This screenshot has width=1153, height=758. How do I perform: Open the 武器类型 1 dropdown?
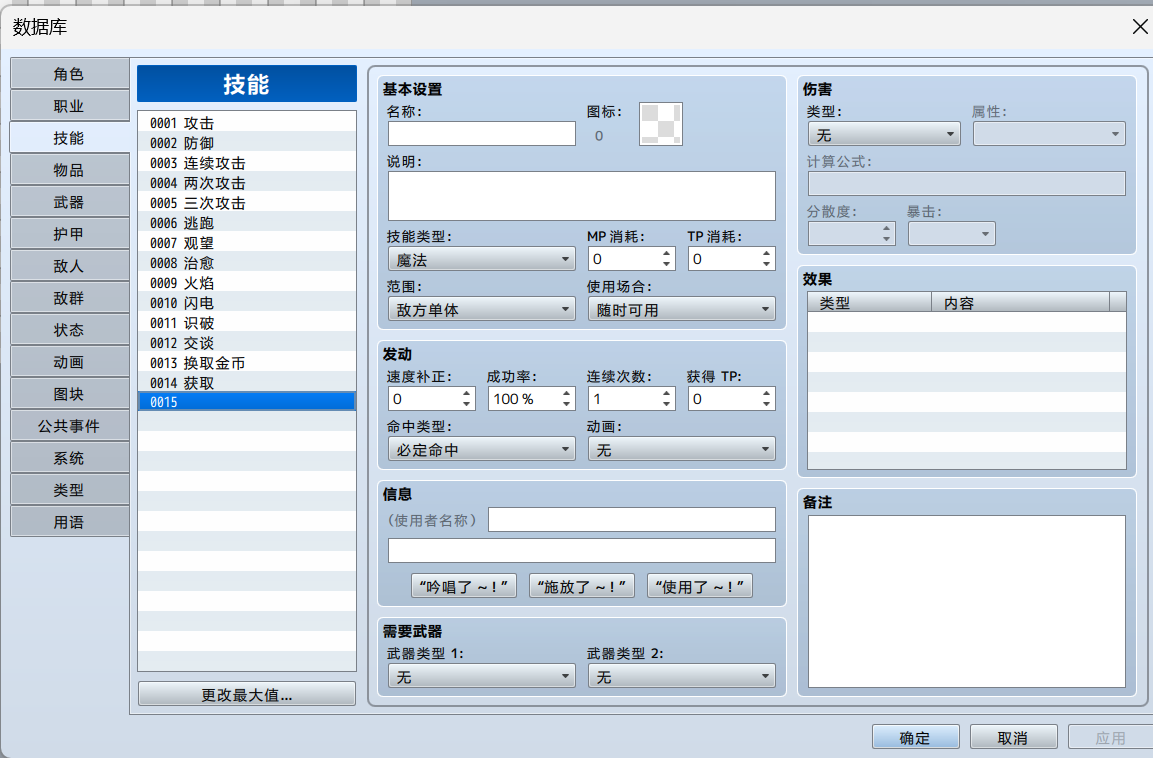pos(481,677)
